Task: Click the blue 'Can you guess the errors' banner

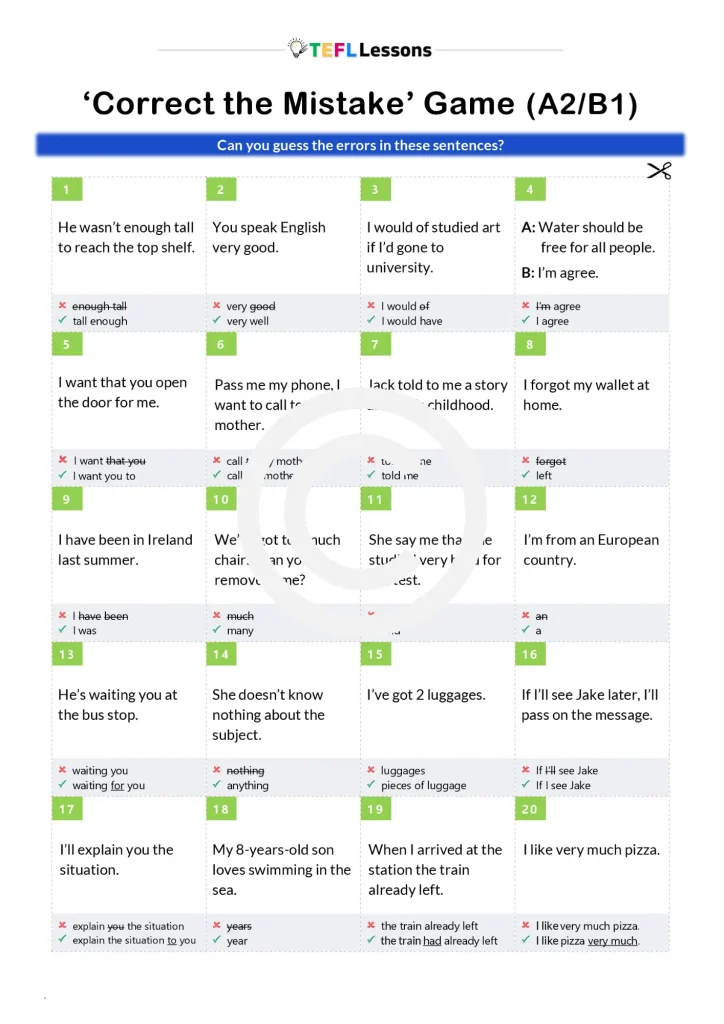Action: [360, 145]
